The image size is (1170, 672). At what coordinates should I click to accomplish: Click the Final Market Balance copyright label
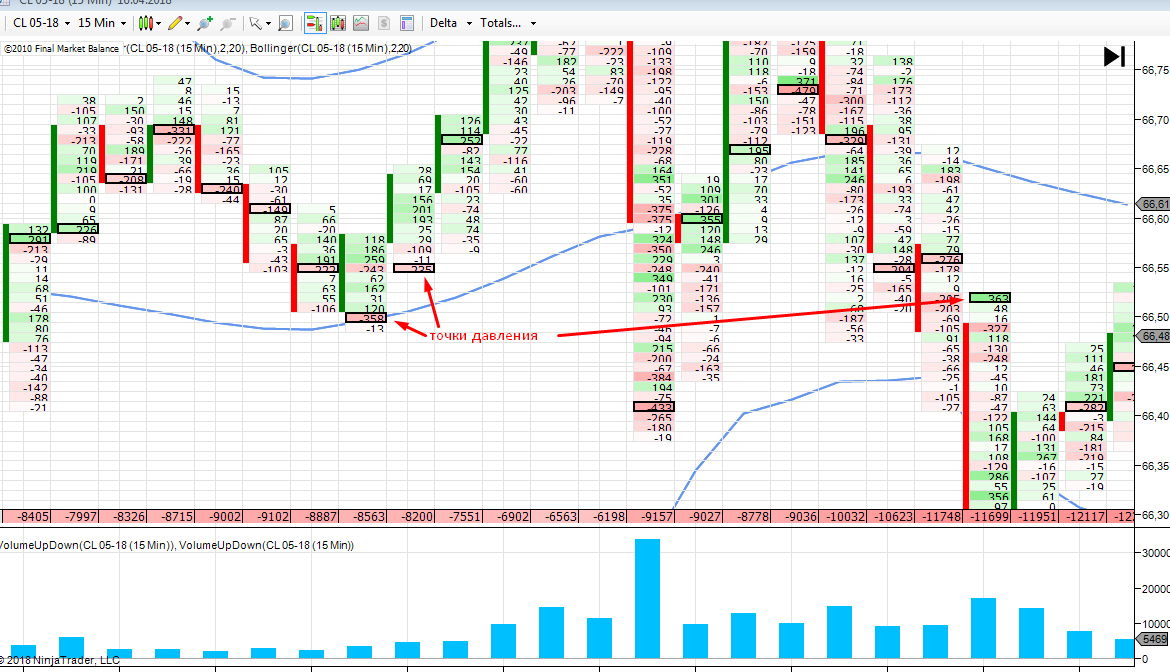(61, 48)
